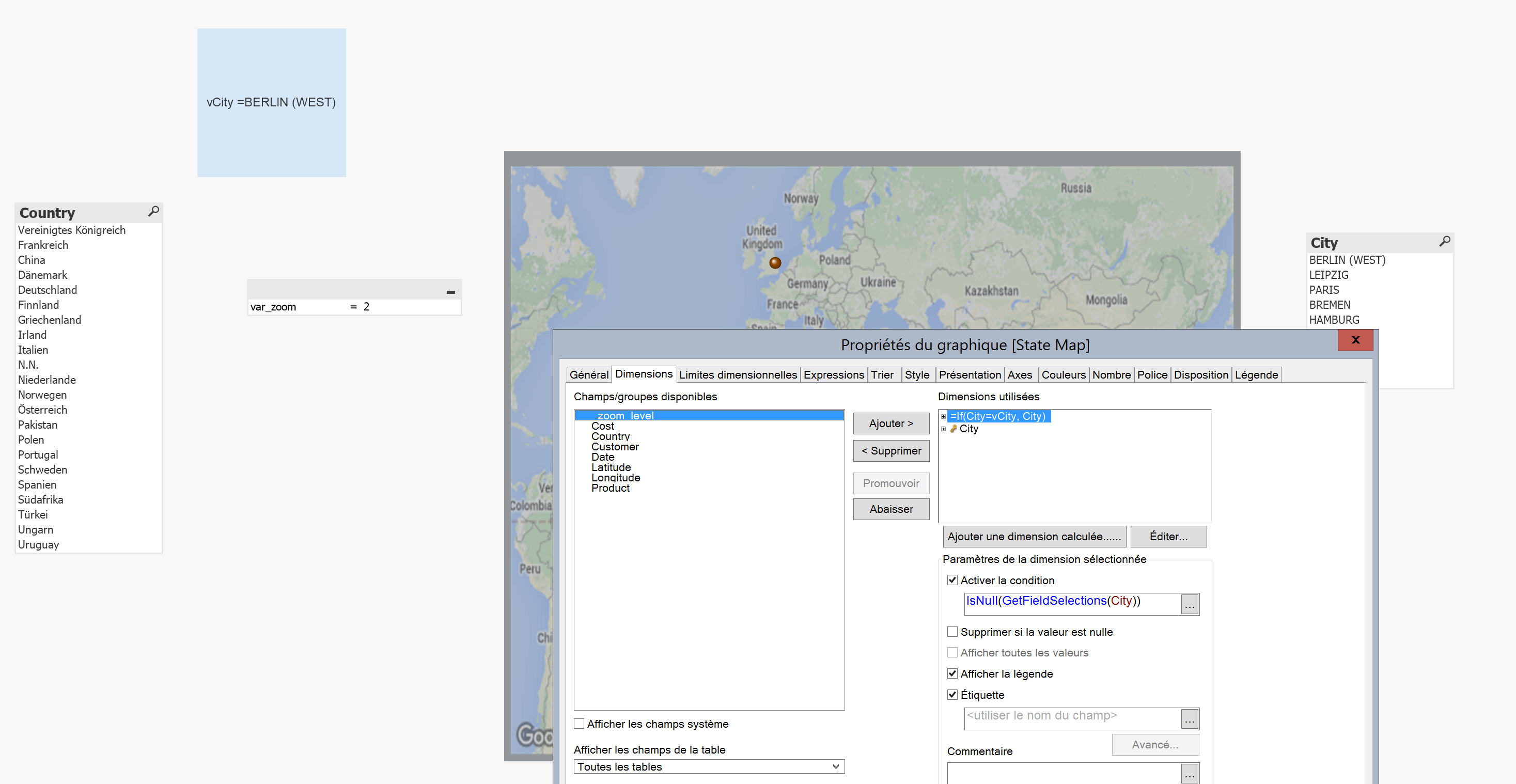Select PARIS in City list box

(x=1379, y=290)
